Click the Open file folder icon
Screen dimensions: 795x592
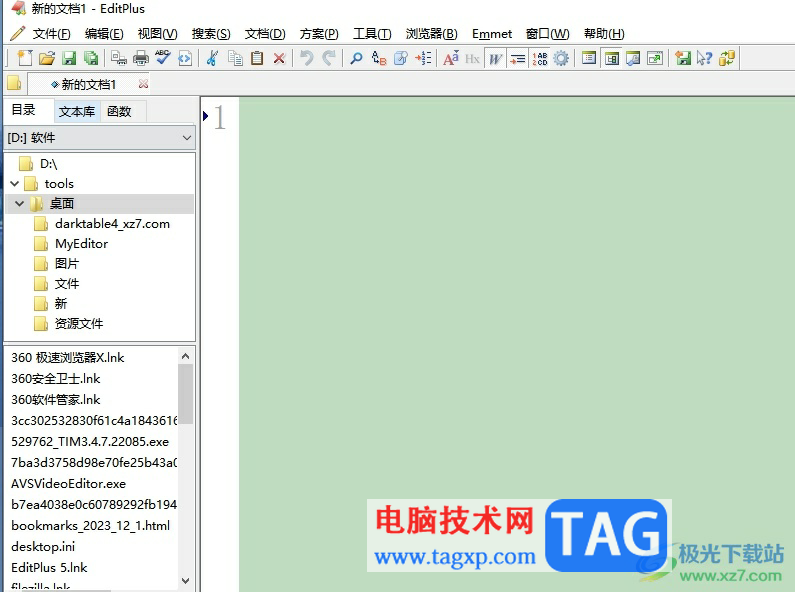pyautogui.click(x=47, y=58)
